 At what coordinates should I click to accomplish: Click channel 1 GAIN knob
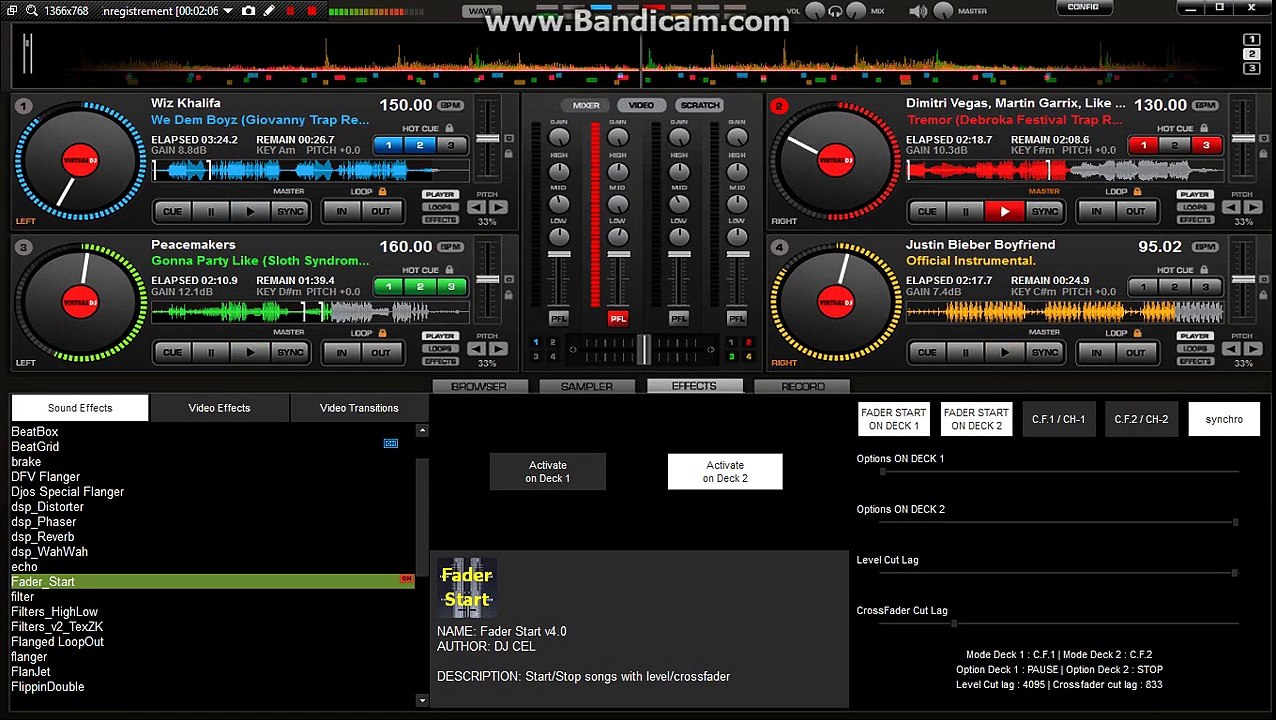point(559,137)
